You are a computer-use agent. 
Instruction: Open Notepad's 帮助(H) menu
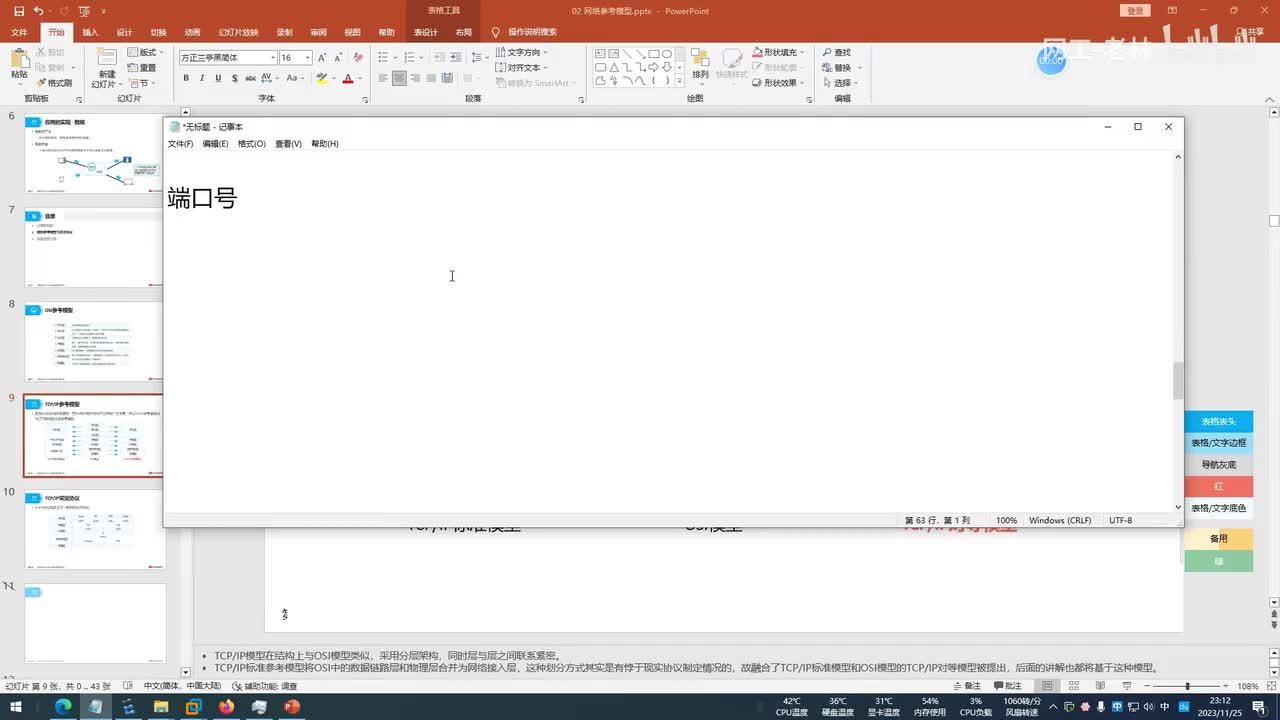point(325,144)
